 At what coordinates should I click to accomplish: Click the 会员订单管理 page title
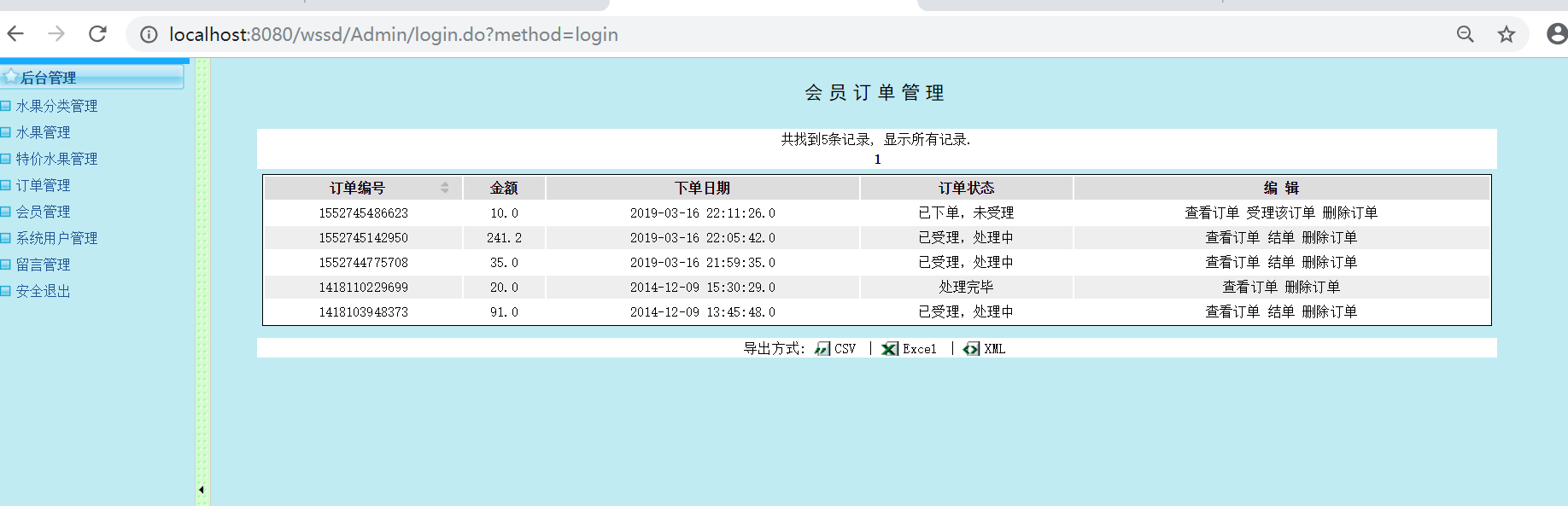[875, 92]
